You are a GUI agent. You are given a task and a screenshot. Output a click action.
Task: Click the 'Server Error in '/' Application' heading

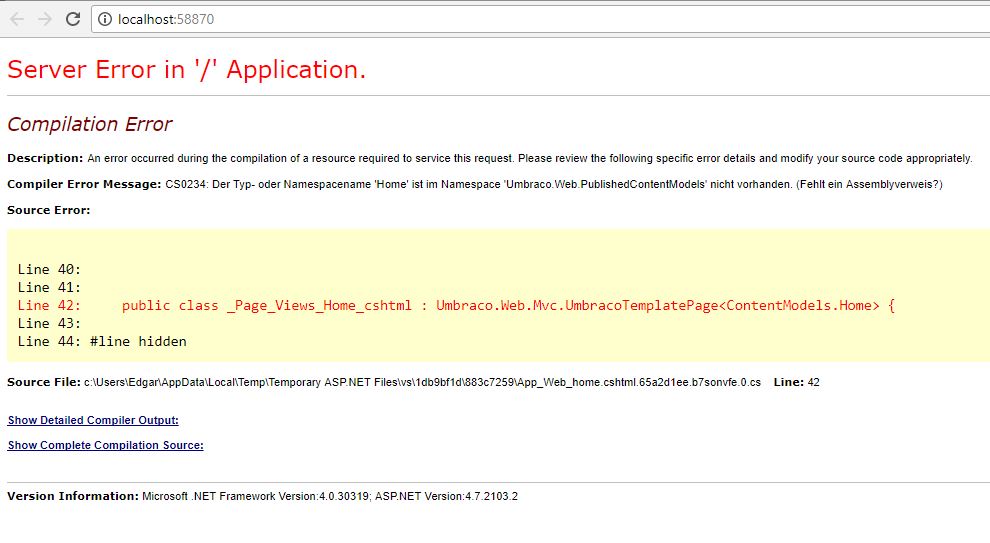click(x=186, y=69)
